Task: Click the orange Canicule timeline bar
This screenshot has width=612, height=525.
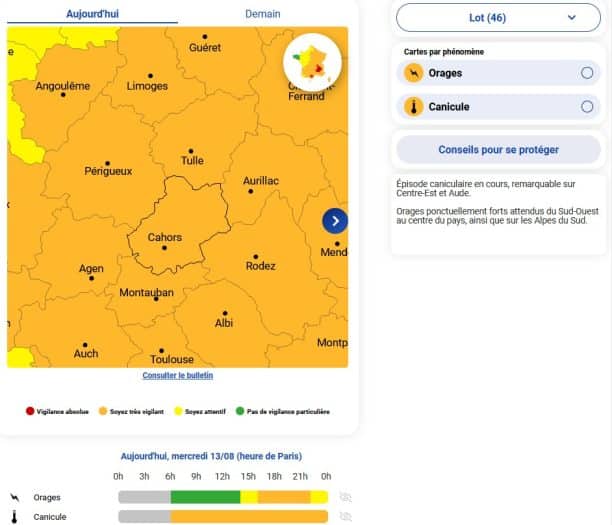Action: tap(249, 516)
